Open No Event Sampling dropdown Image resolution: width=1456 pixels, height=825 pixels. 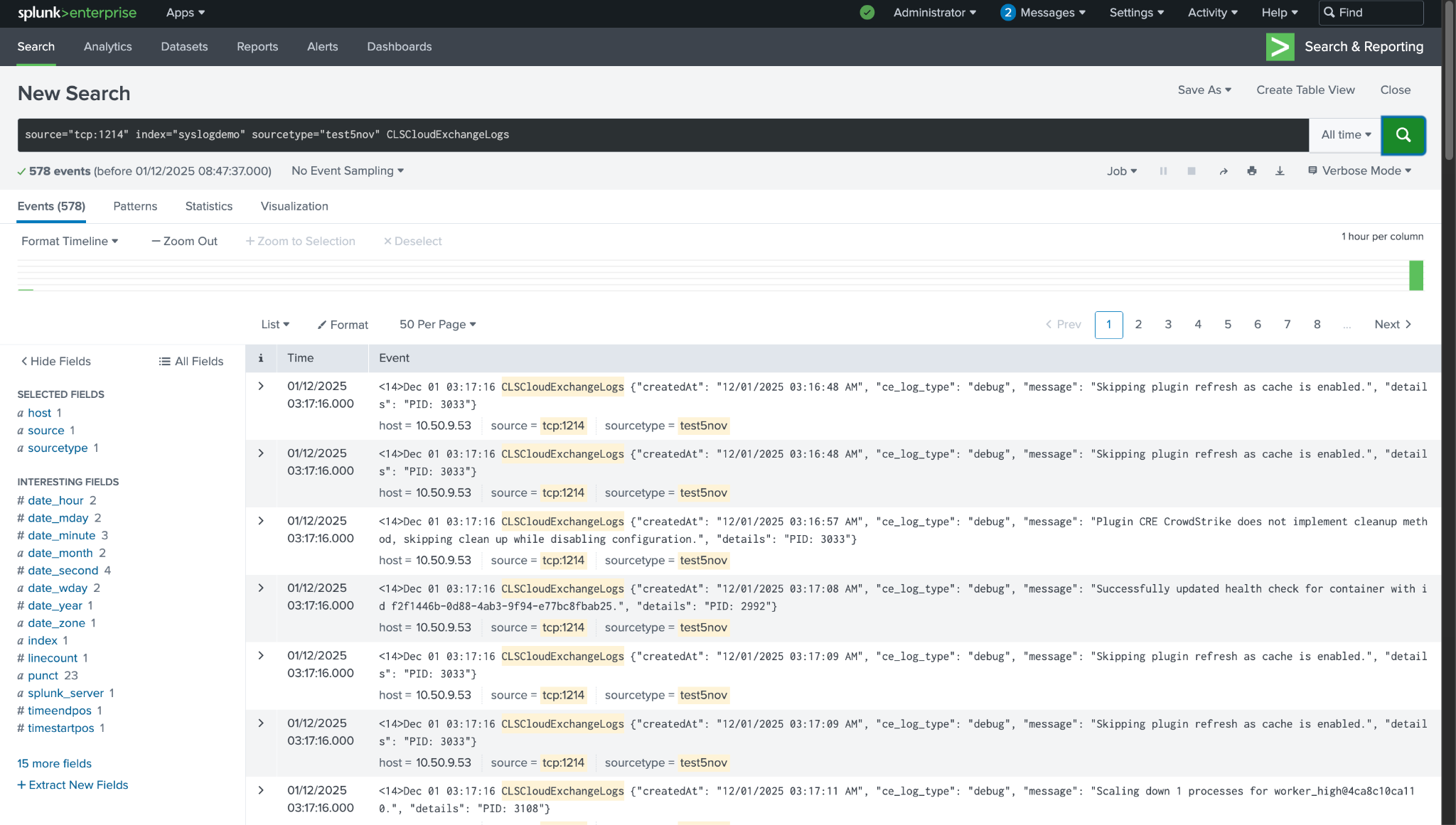pos(348,171)
